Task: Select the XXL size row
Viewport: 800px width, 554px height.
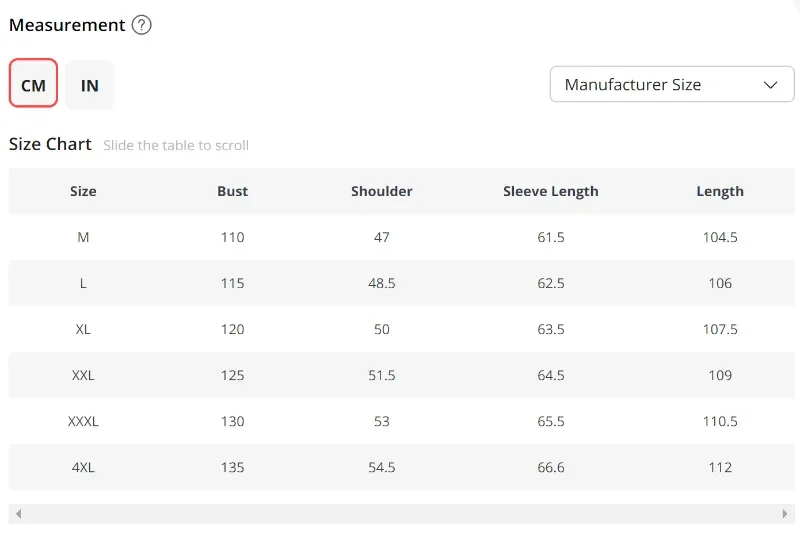Action: 83,375
